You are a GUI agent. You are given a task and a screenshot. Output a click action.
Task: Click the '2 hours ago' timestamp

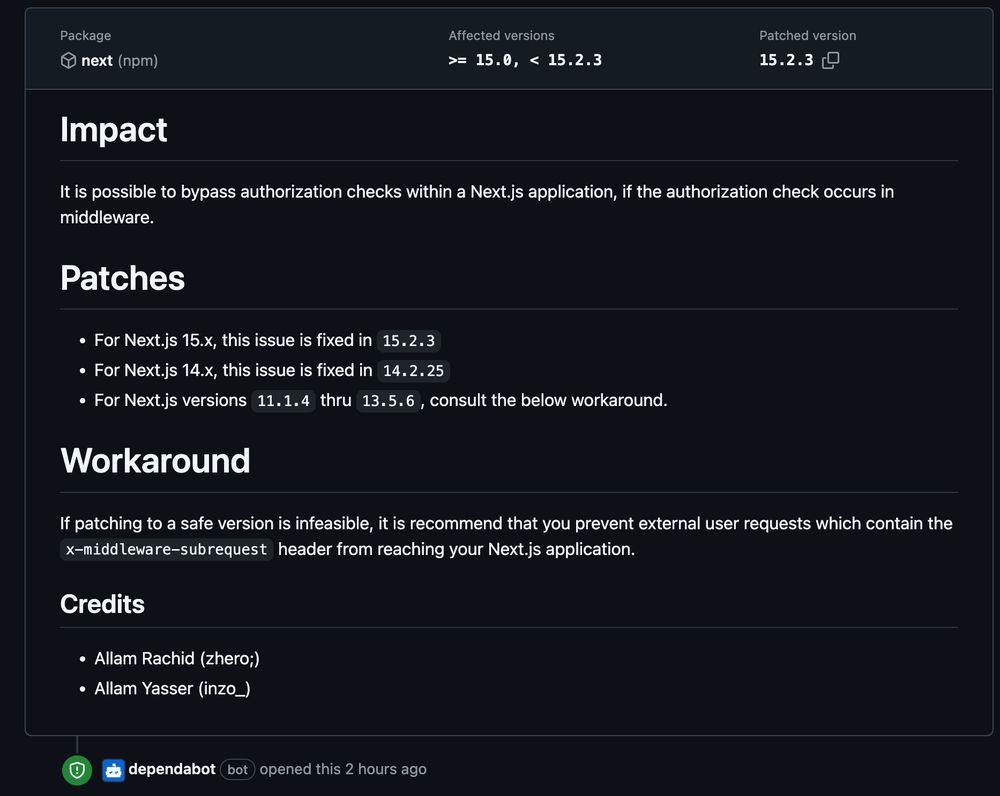(386, 769)
